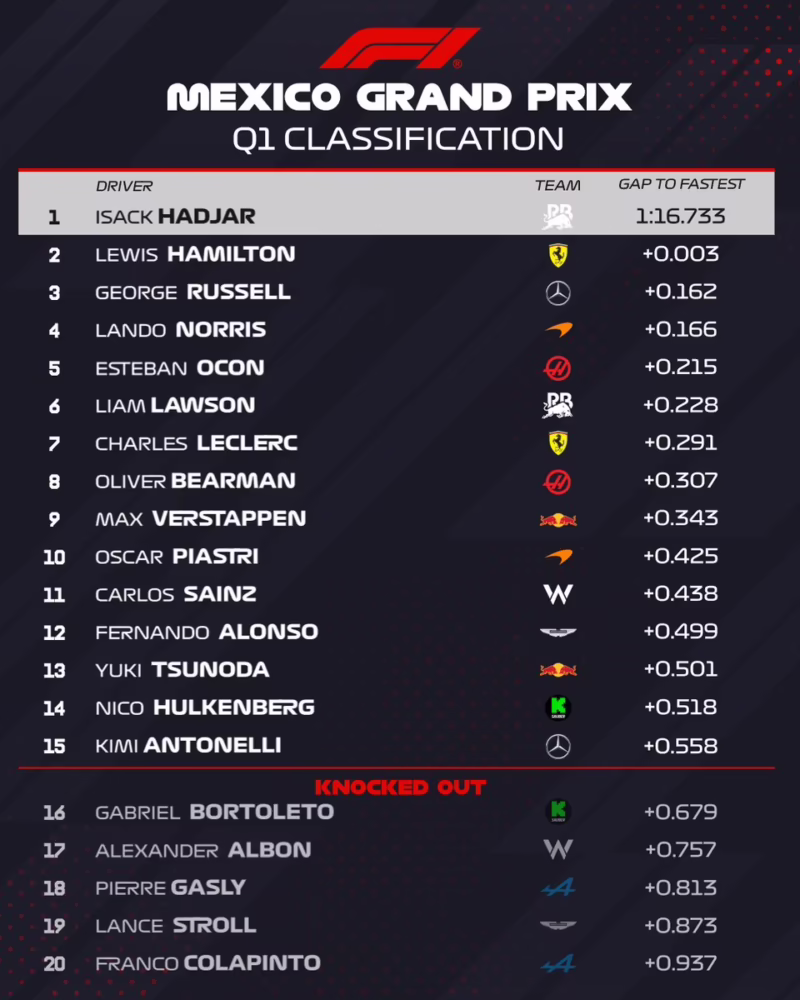Click the McLaren logo beside Lando Norris
Viewport: 800px width, 1000px height.
557,330
